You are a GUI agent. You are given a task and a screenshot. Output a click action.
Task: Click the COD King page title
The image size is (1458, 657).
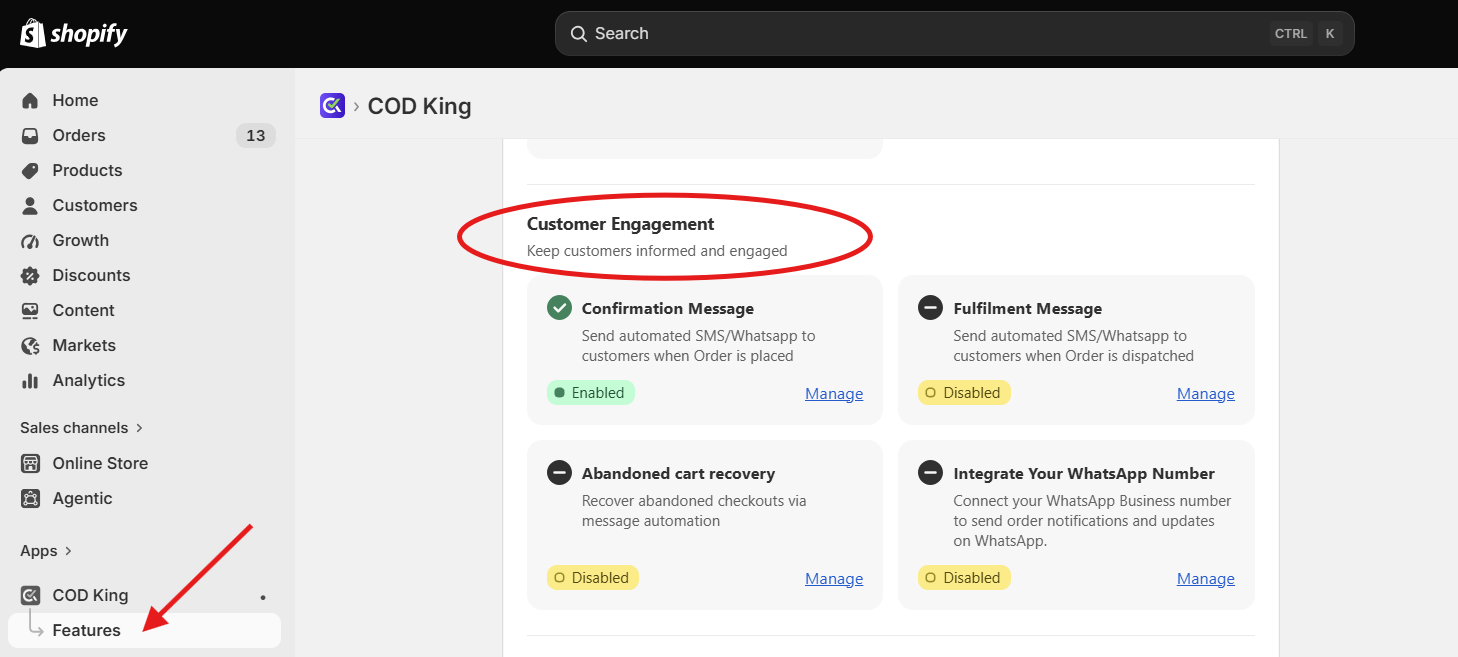coord(419,106)
